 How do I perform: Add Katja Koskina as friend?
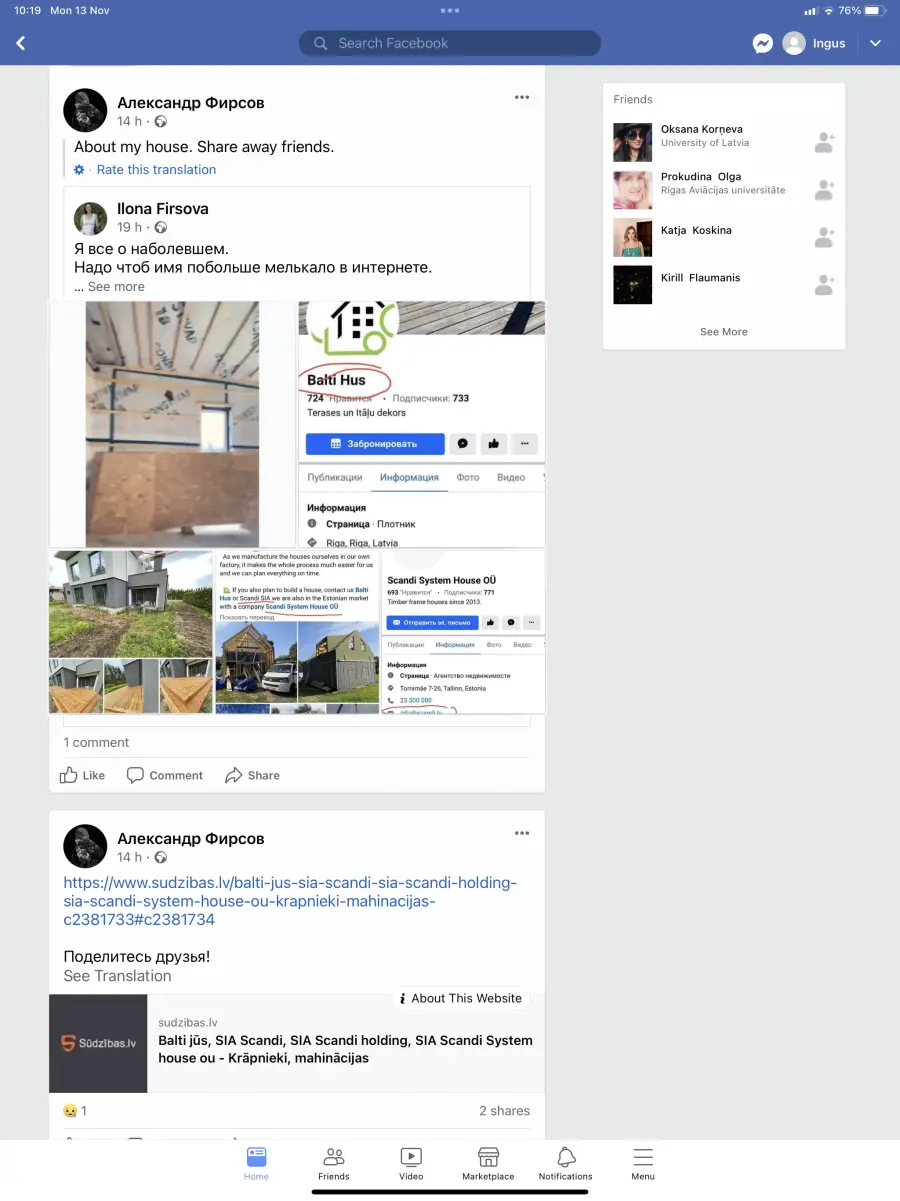(x=824, y=237)
